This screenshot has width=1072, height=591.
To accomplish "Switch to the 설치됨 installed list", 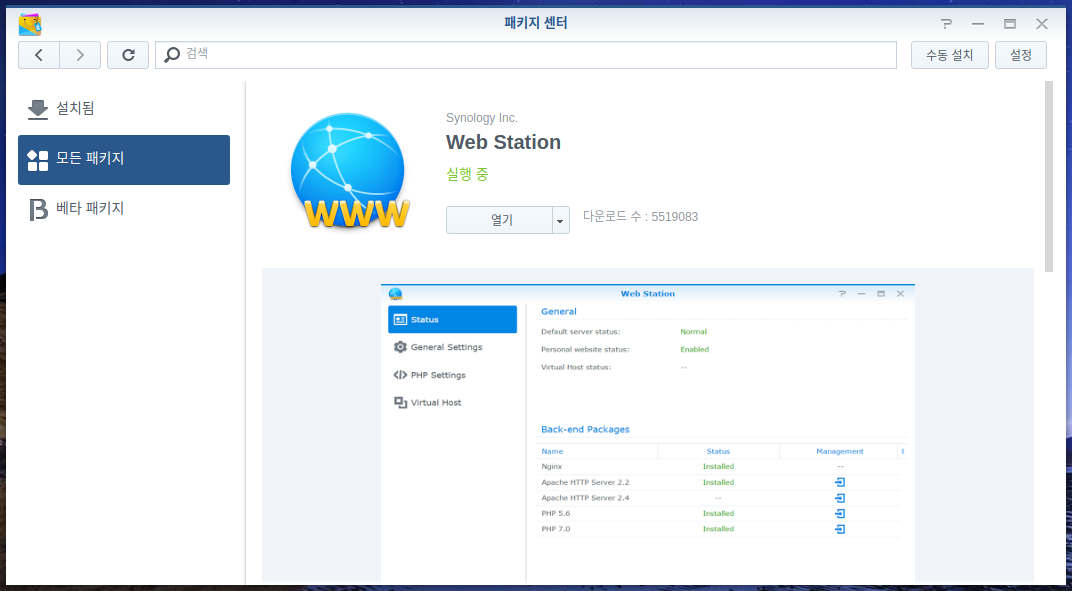I will coord(124,109).
